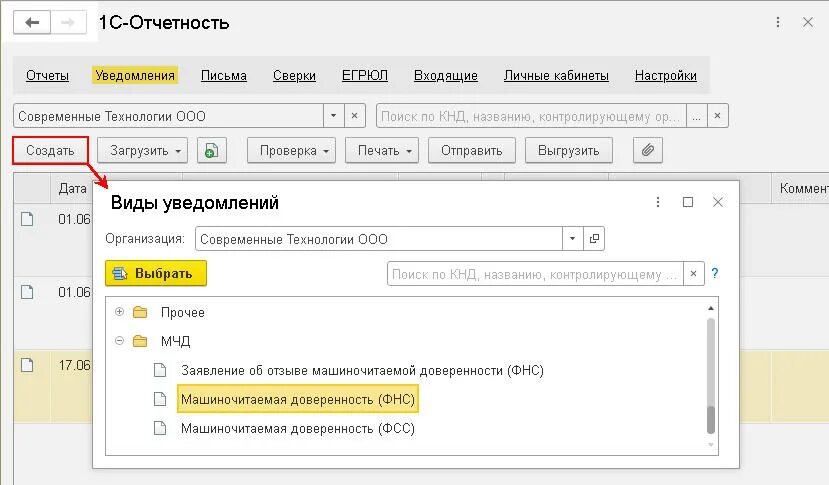Switch to the Уведомления tab
Viewport: 829px width, 485px height.
135,76
